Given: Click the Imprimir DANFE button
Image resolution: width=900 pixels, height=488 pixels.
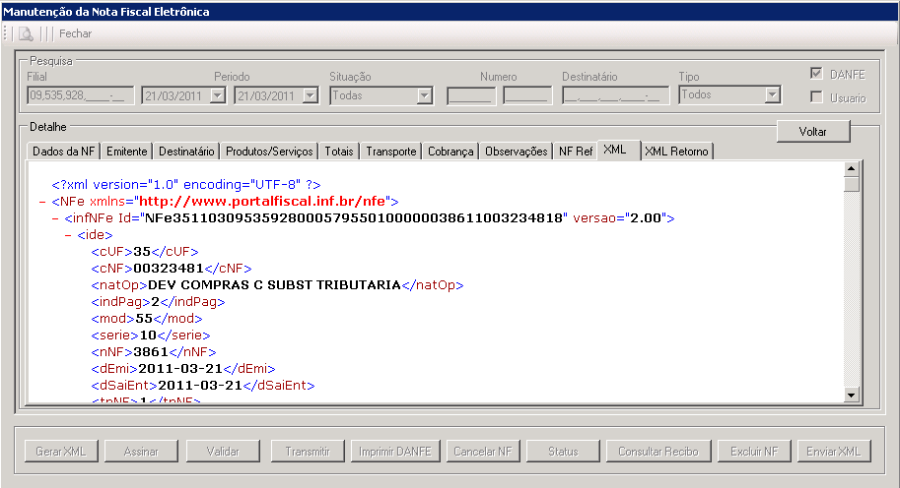Looking at the screenshot, I should pyautogui.click(x=395, y=451).
